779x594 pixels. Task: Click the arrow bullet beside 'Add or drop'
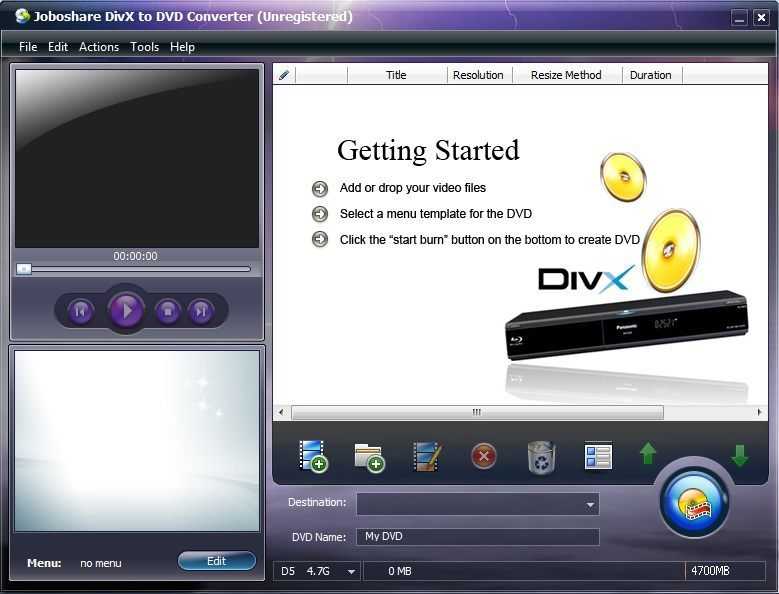click(x=320, y=189)
